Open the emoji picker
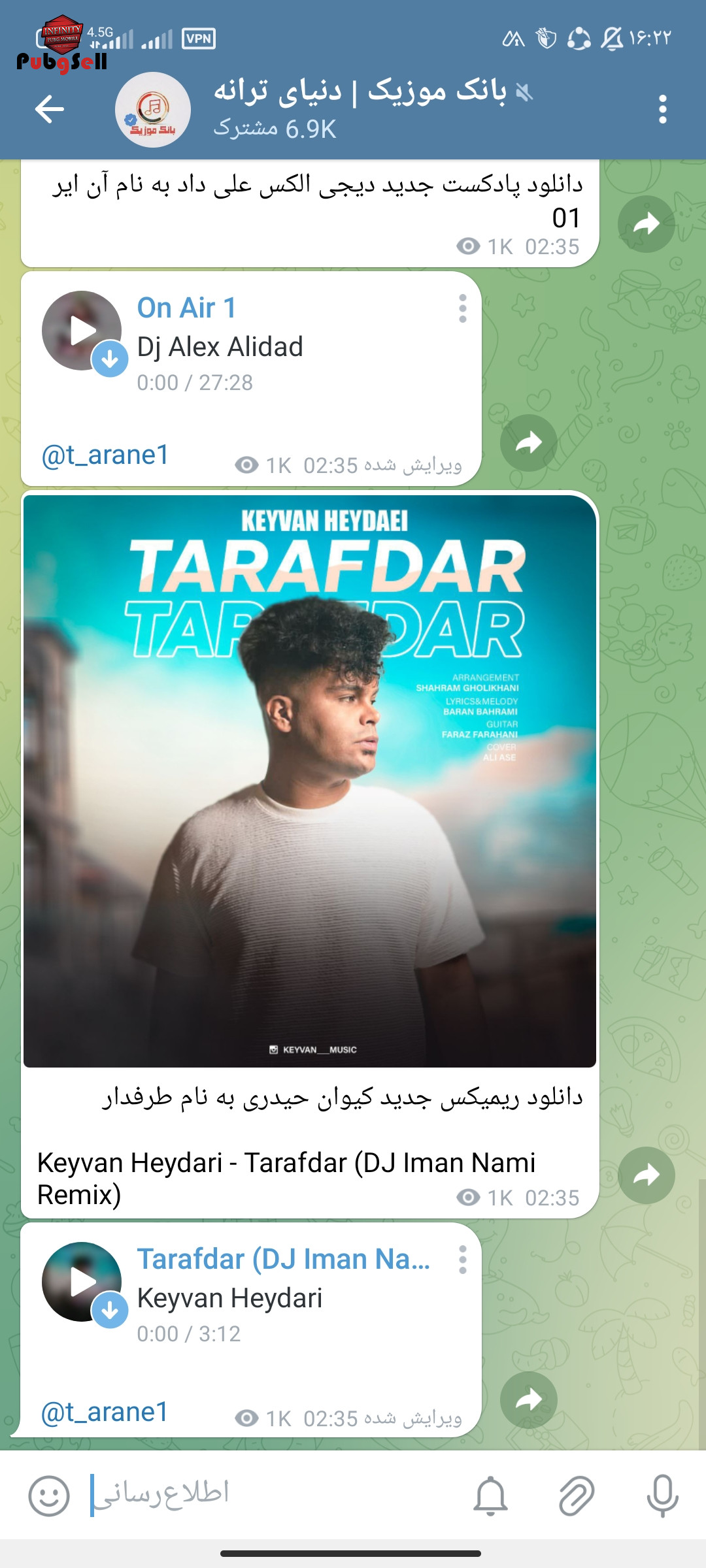This screenshot has width=706, height=1568. coord(49,1495)
